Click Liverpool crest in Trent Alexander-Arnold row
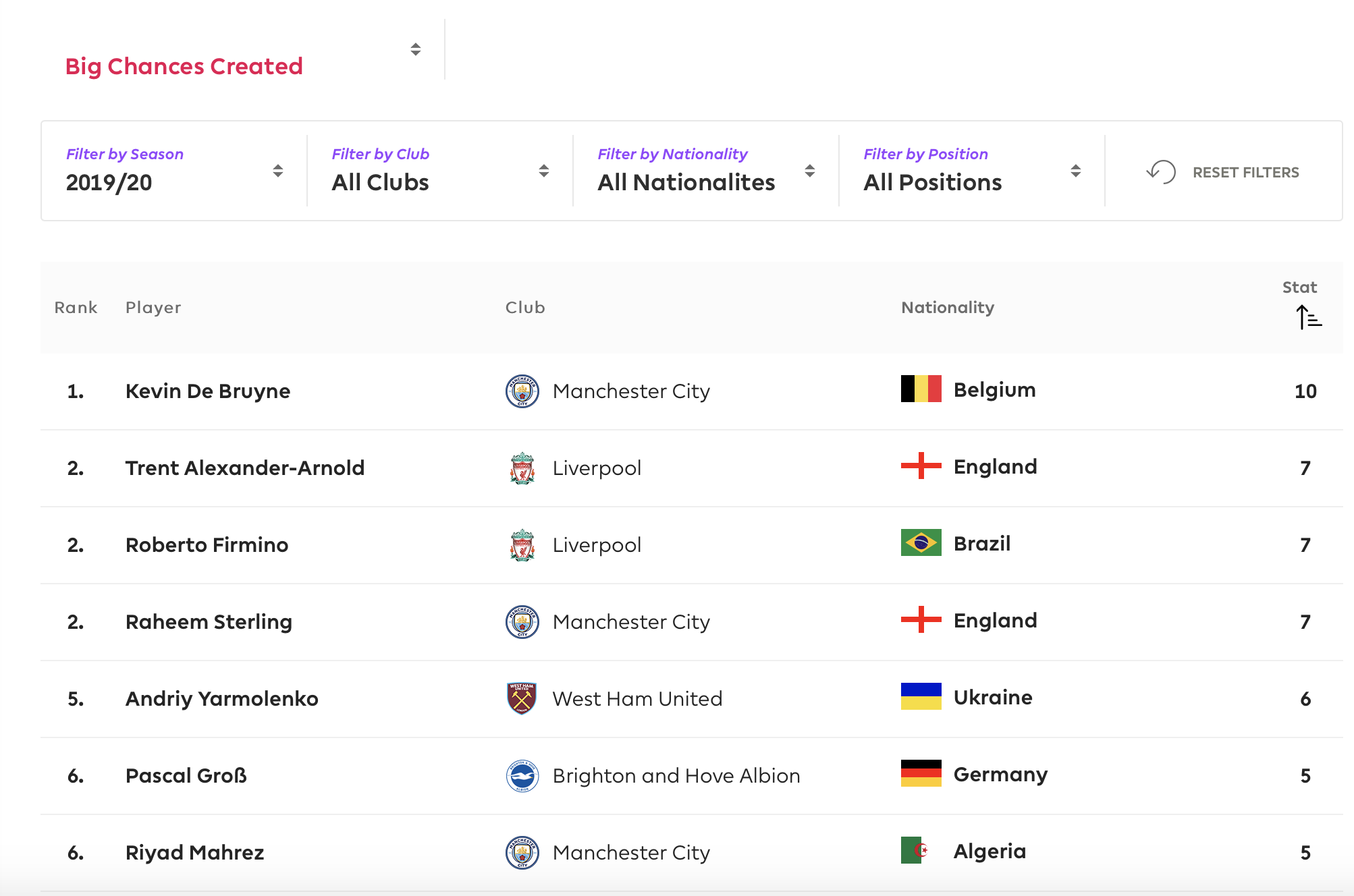The height and width of the screenshot is (896, 1354). pyautogui.click(x=522, y=468)
